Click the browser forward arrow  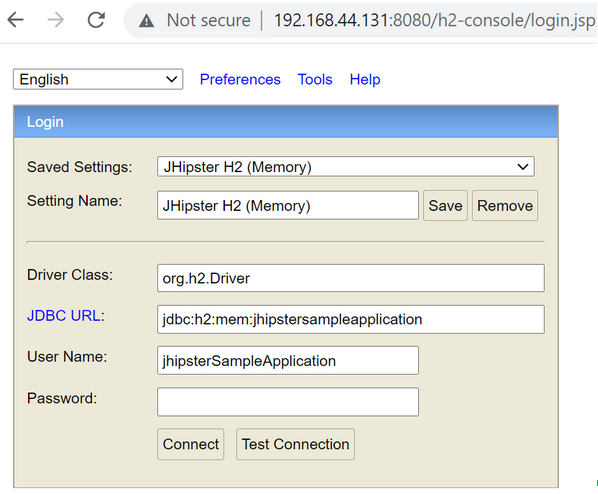[56, 20]
